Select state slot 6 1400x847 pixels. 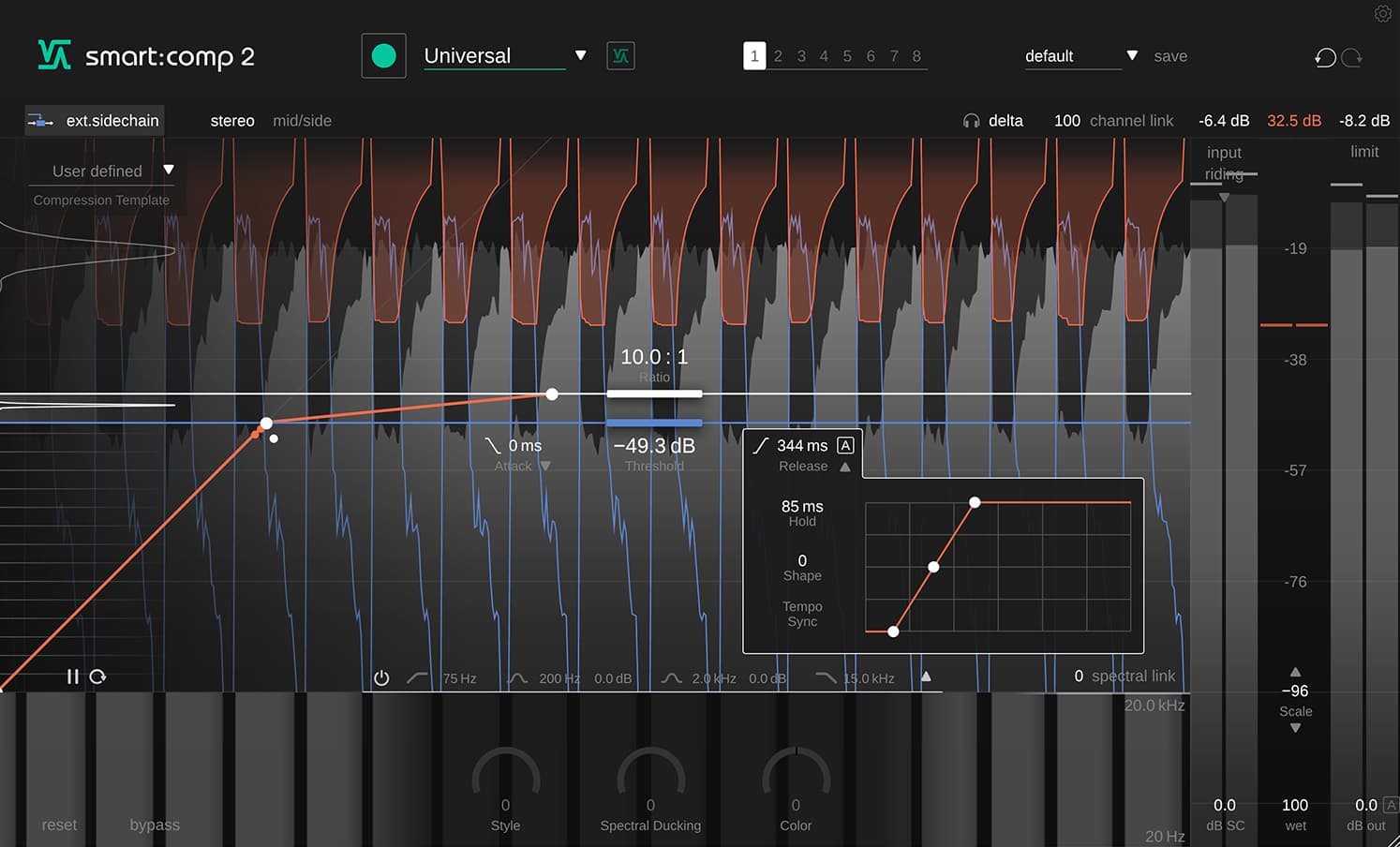(871, 56)
